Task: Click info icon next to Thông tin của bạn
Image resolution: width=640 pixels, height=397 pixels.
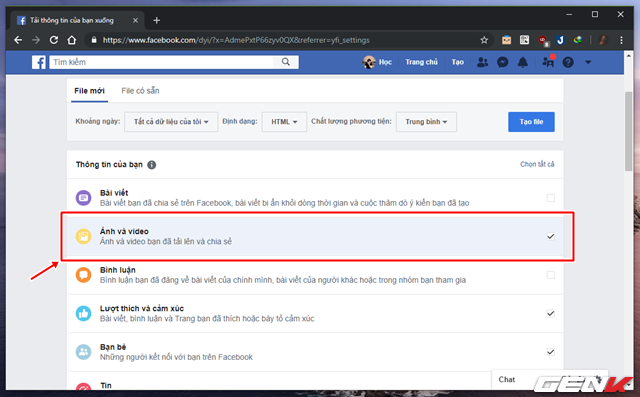Action: tap(151, 165)
